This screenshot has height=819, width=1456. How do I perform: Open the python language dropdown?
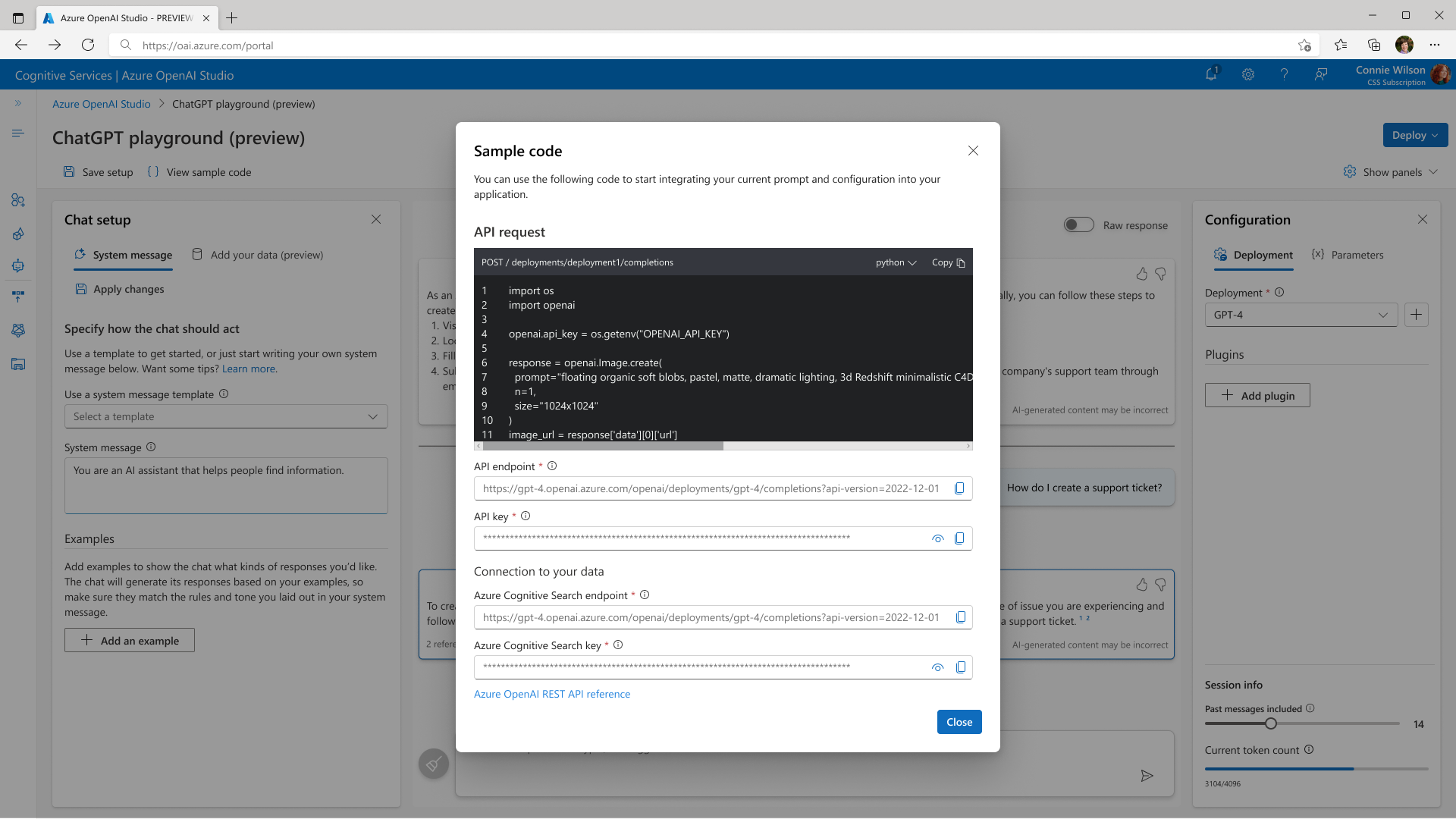(896, 262)
